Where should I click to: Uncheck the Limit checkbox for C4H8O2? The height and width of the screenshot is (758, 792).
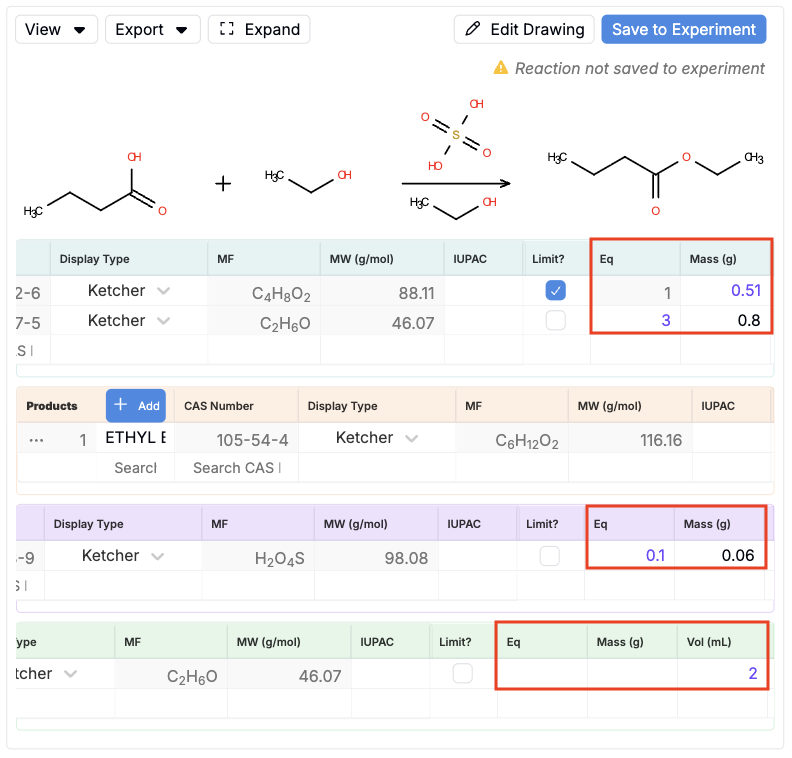click(555, 291)
